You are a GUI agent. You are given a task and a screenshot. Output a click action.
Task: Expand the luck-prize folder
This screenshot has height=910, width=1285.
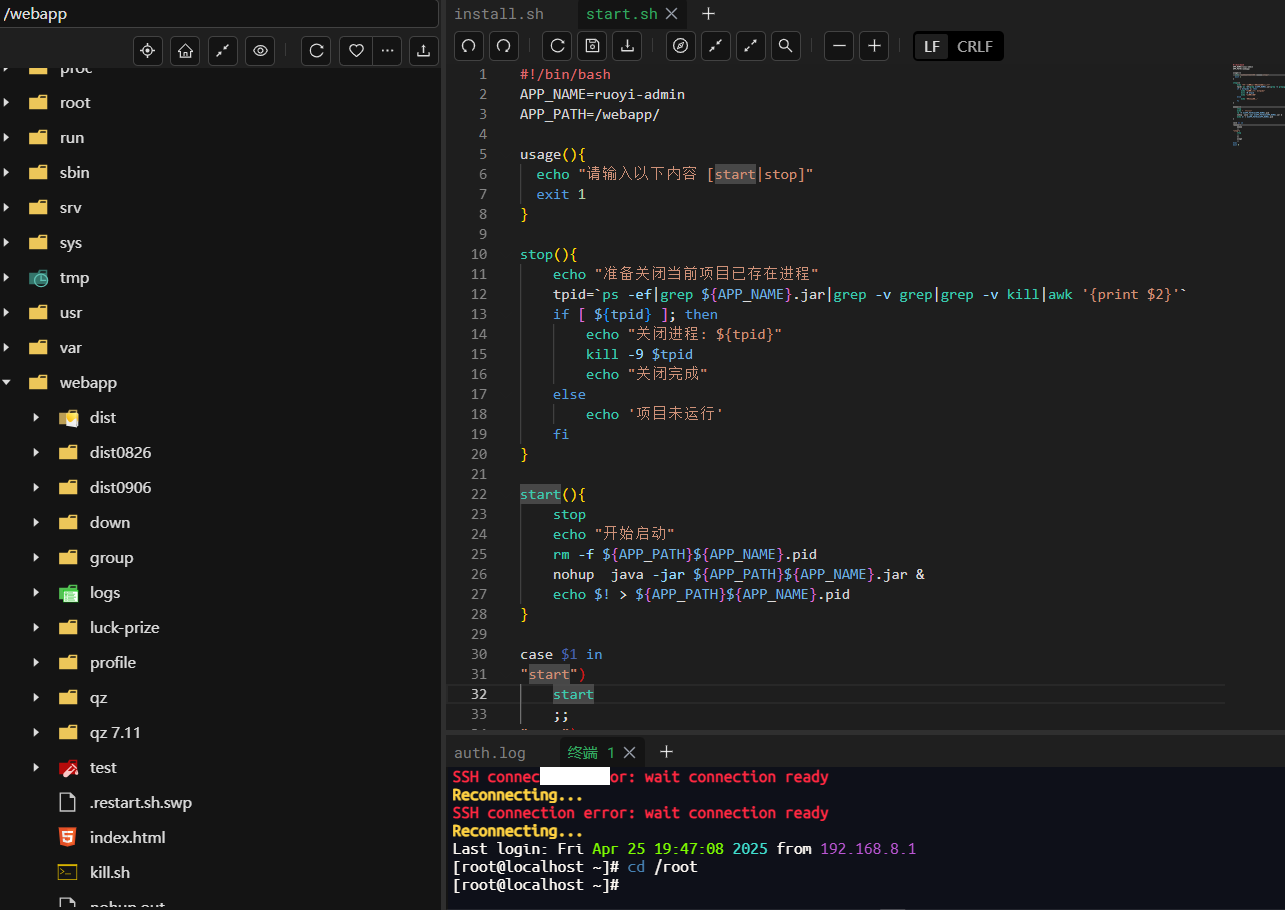[x=36, y=628]
